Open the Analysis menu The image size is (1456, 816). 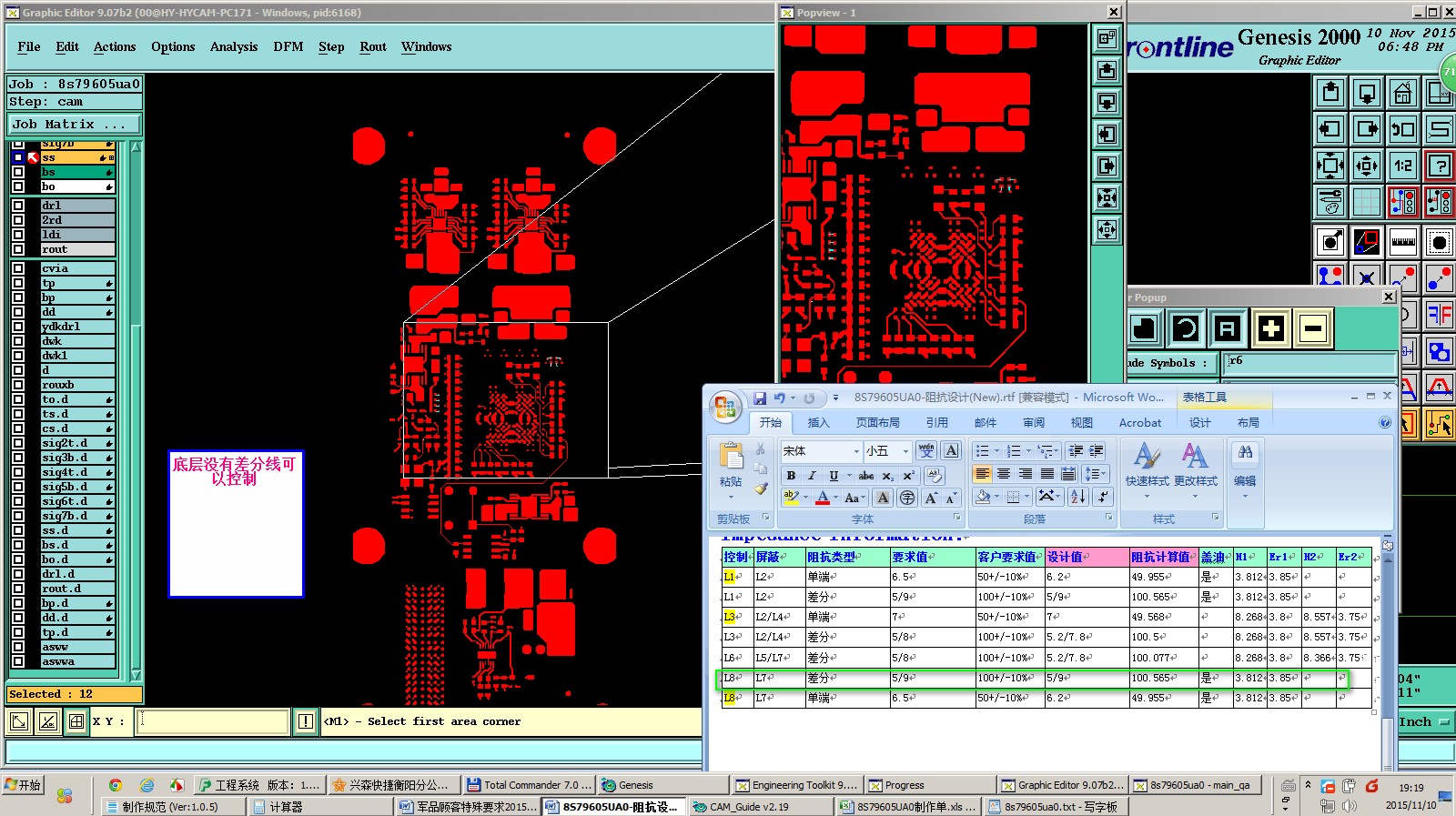(x=233, y=46)
